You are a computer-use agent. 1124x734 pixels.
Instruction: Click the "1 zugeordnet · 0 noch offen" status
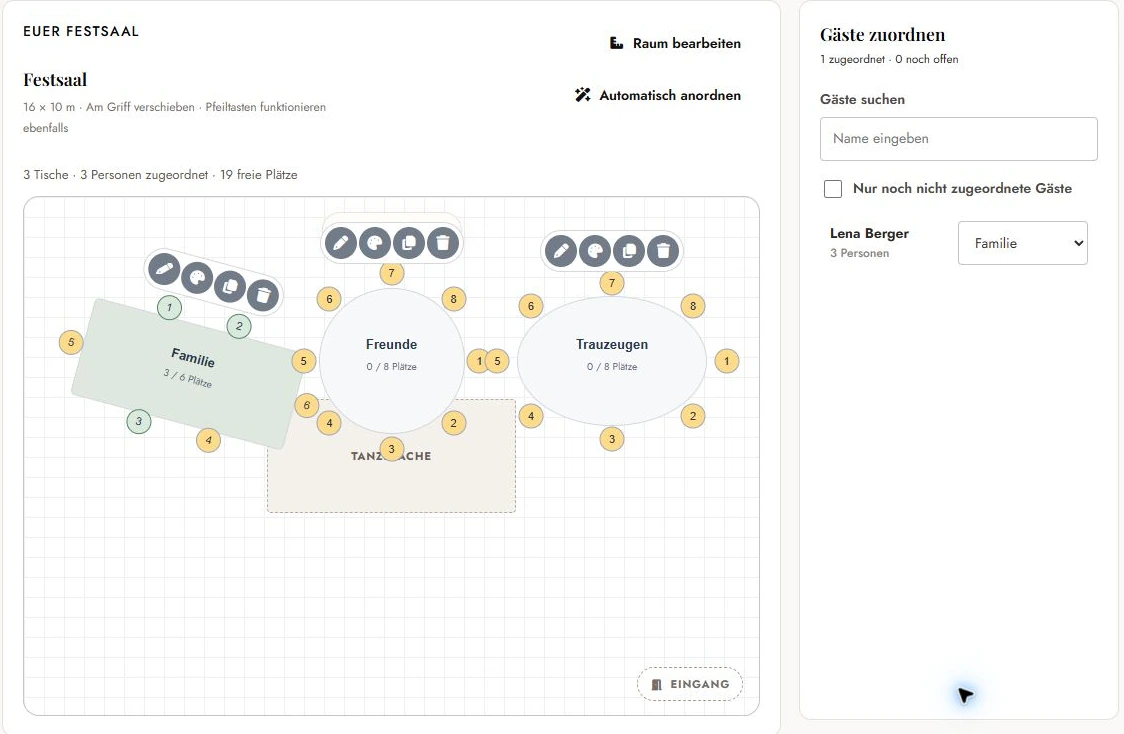[x=889, y=59]
